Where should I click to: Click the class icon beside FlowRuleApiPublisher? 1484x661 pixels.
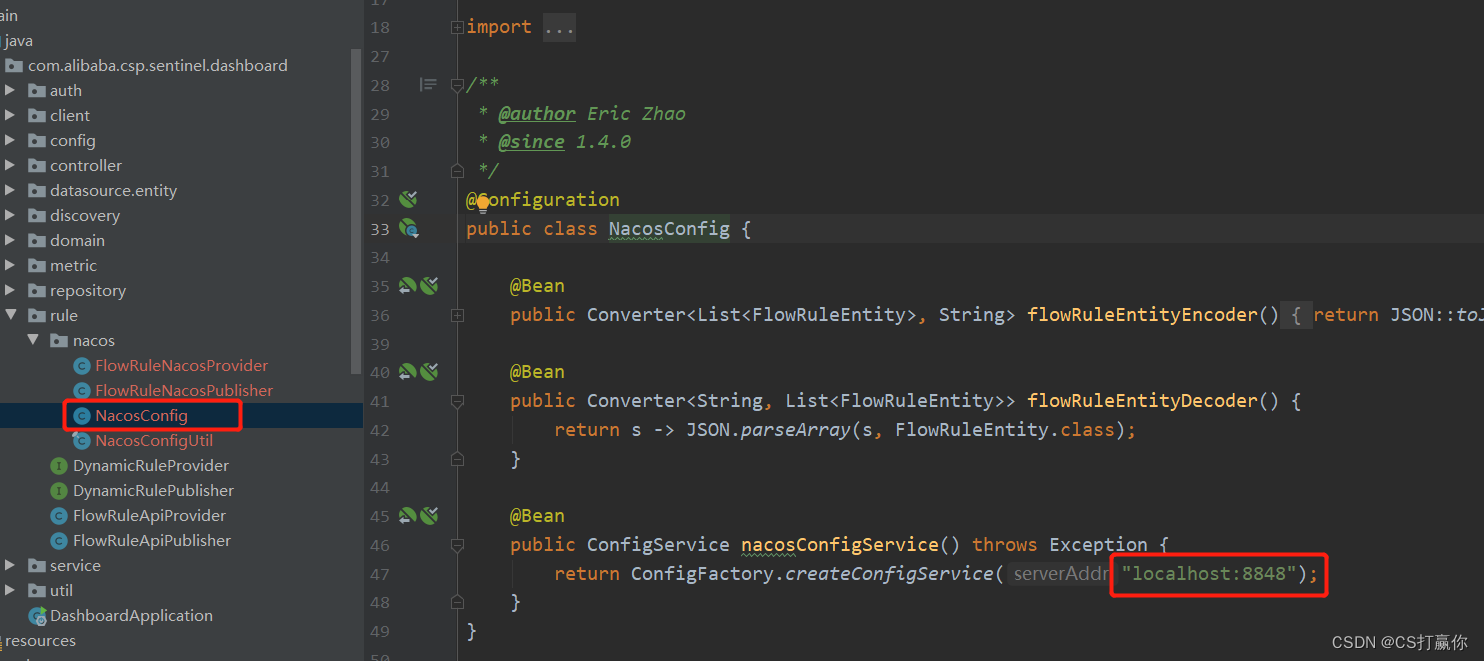click(x=59, y=540)
